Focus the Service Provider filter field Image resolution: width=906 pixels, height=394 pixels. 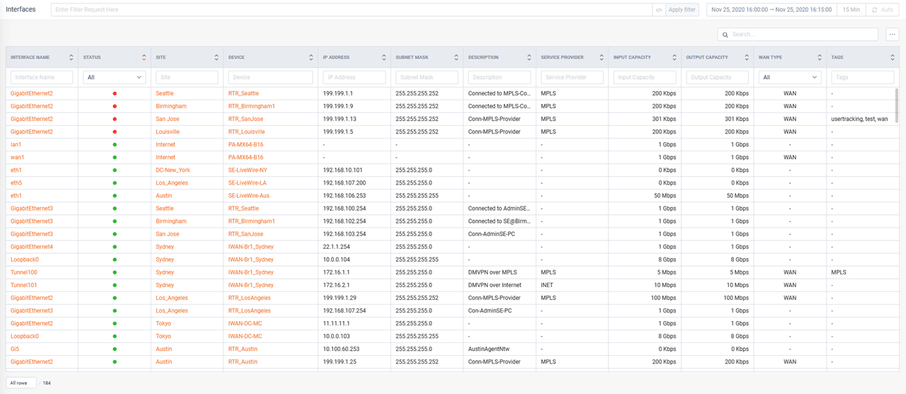pyautogui.click(x=572, y=77)
